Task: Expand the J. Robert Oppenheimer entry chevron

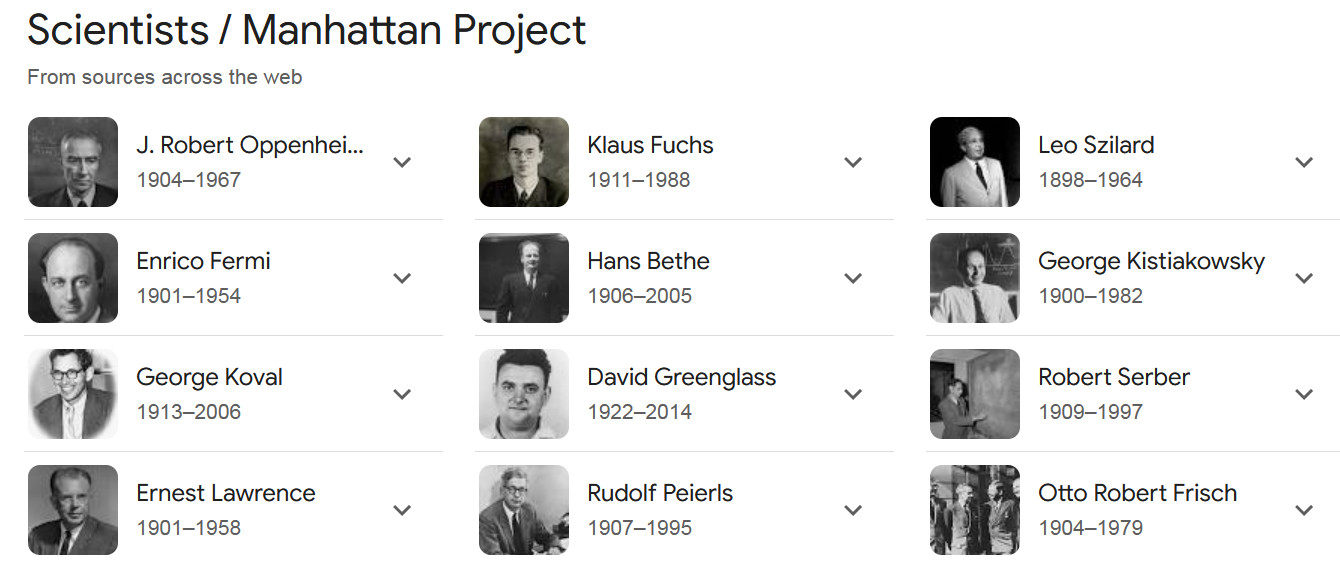Action: point(402,162)
